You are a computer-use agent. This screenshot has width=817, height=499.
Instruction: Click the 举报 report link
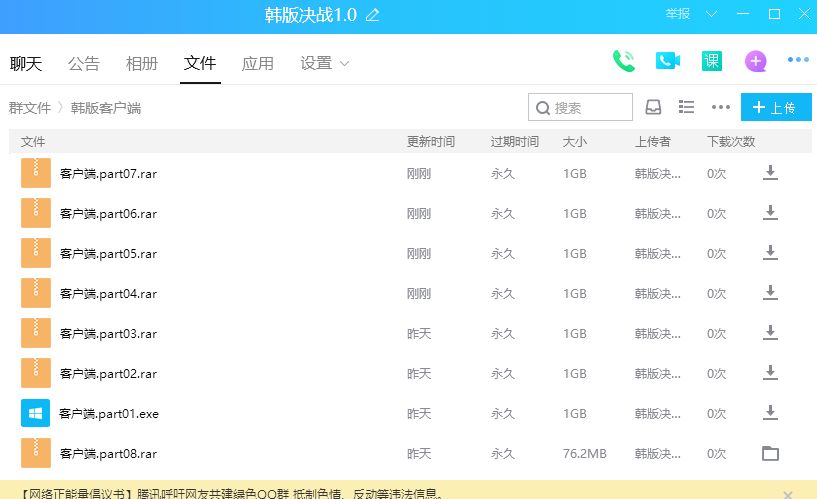tap(678, 14)
